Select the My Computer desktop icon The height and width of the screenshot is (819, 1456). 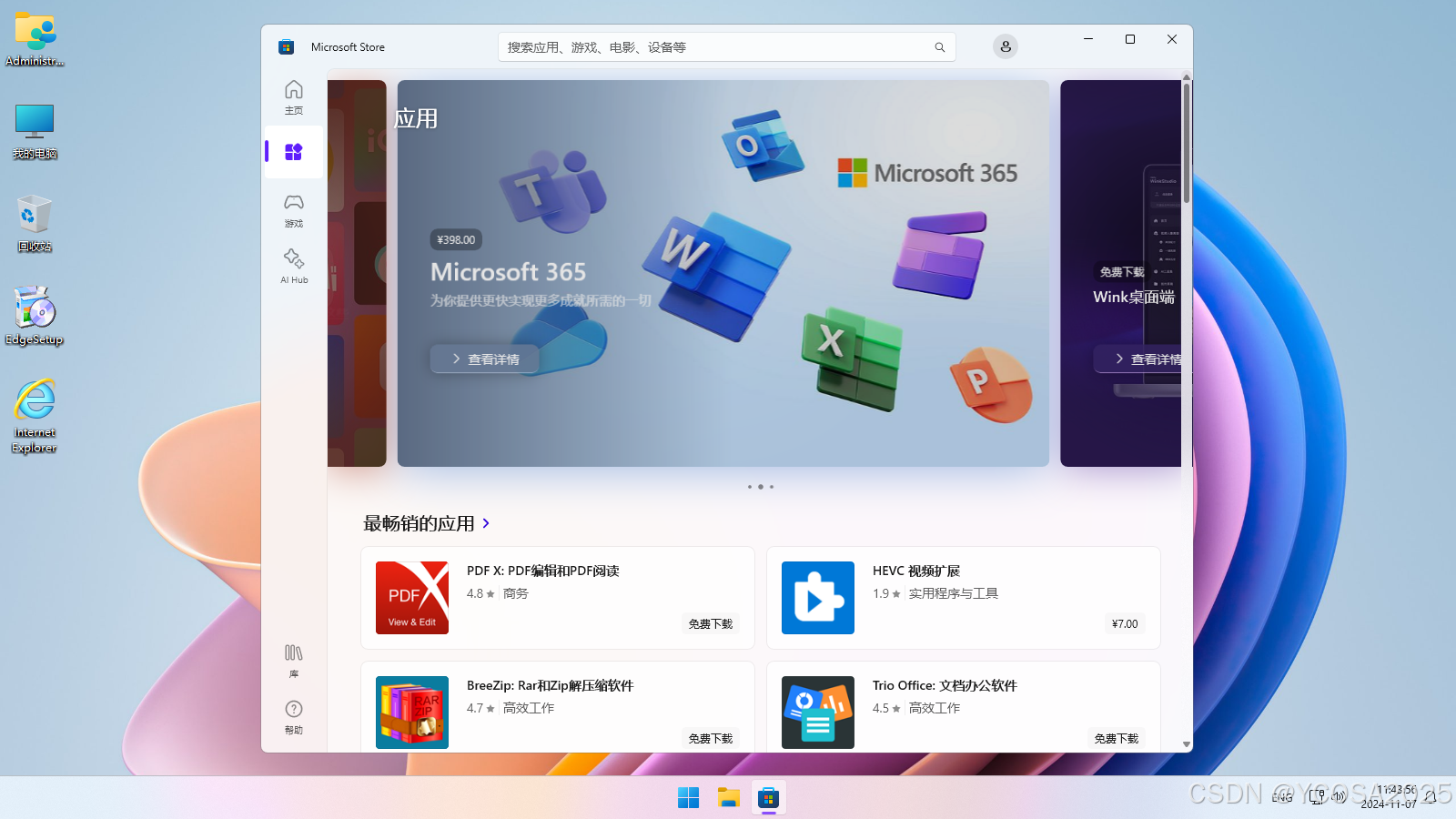tap(35, 130)
